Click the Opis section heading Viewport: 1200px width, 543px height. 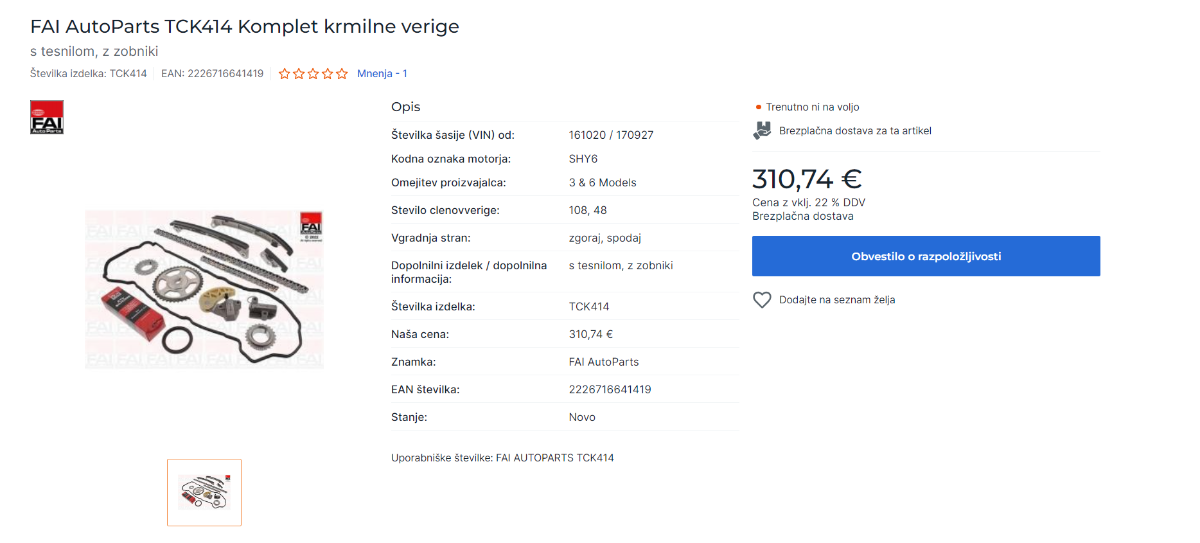click(x=406, y=107)
